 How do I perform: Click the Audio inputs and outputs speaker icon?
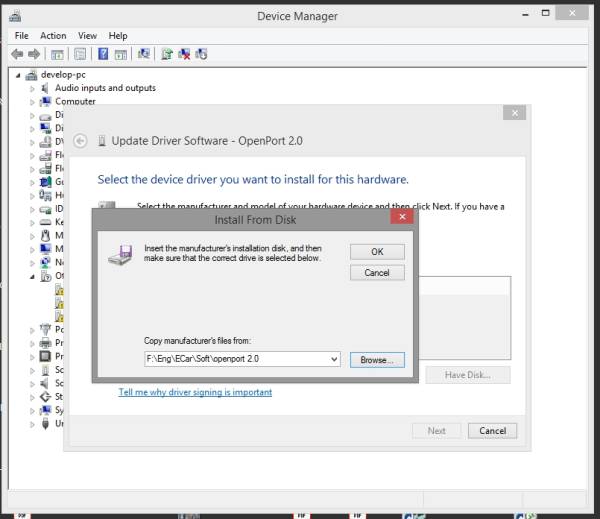(45, 88)
